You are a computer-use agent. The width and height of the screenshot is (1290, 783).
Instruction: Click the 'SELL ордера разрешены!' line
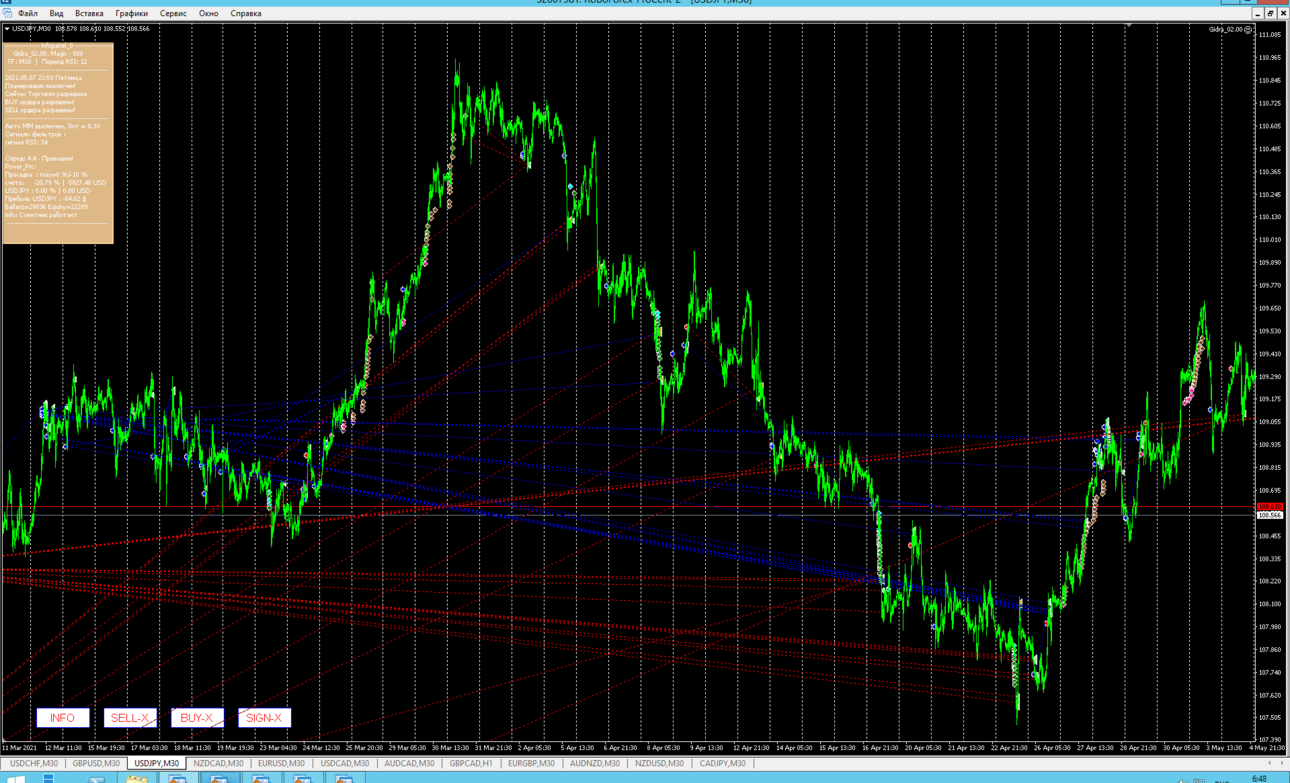[40, 110]
